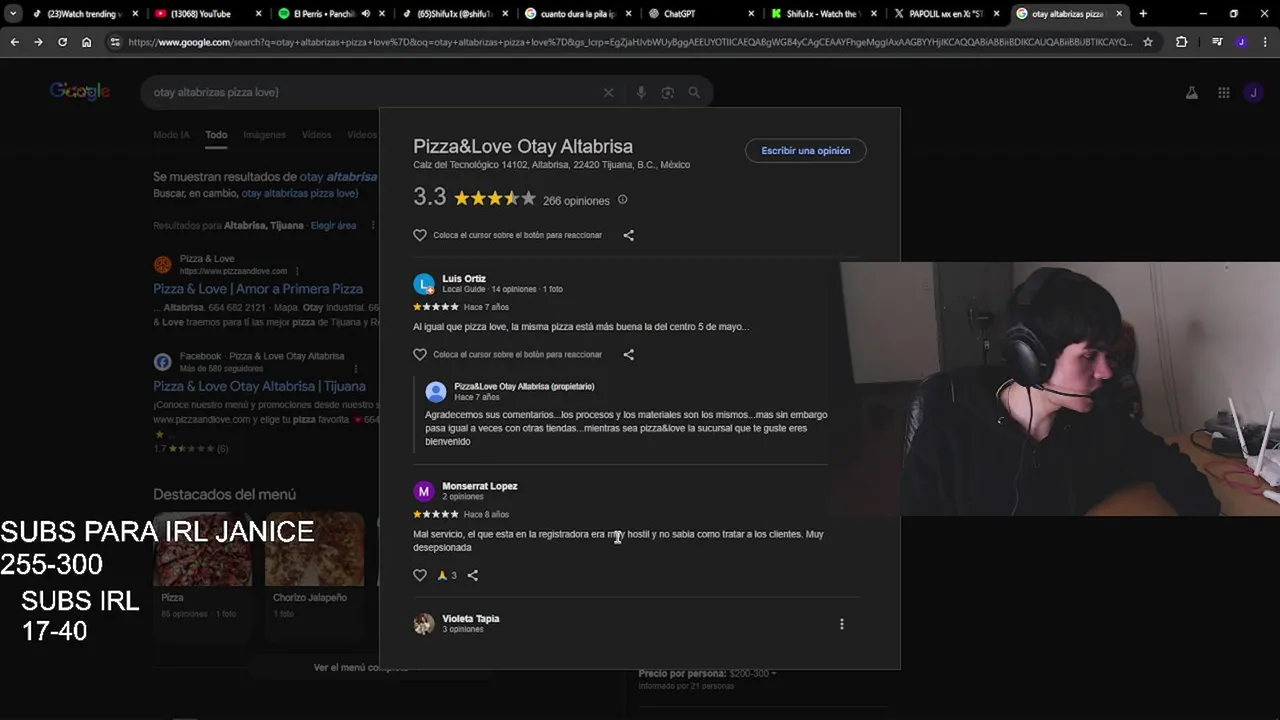The width and height of the screenshot is (1280, 720).
Task: Open Violeta Tapia review options menu
Action: 841,624
